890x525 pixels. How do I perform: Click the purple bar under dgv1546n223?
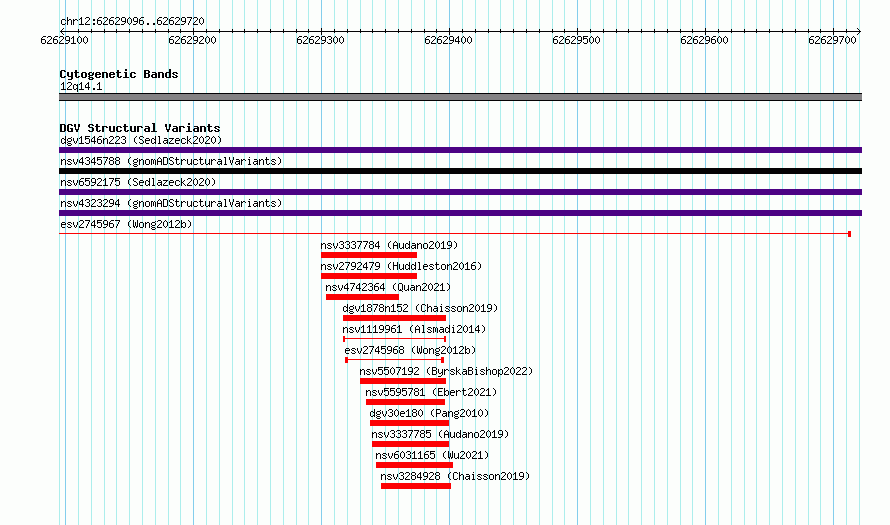460,150
